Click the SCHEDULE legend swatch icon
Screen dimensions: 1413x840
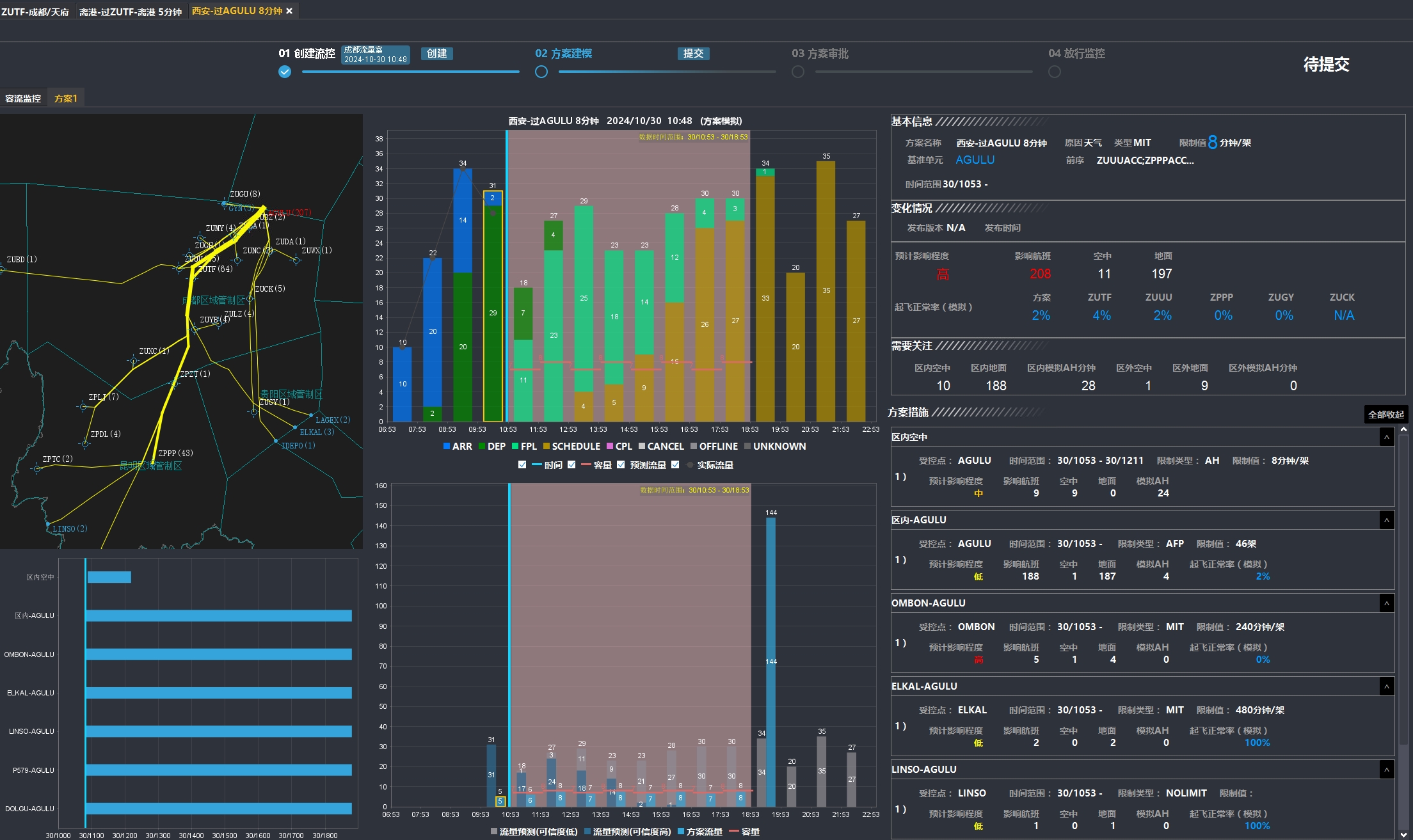tap(547, 446)
